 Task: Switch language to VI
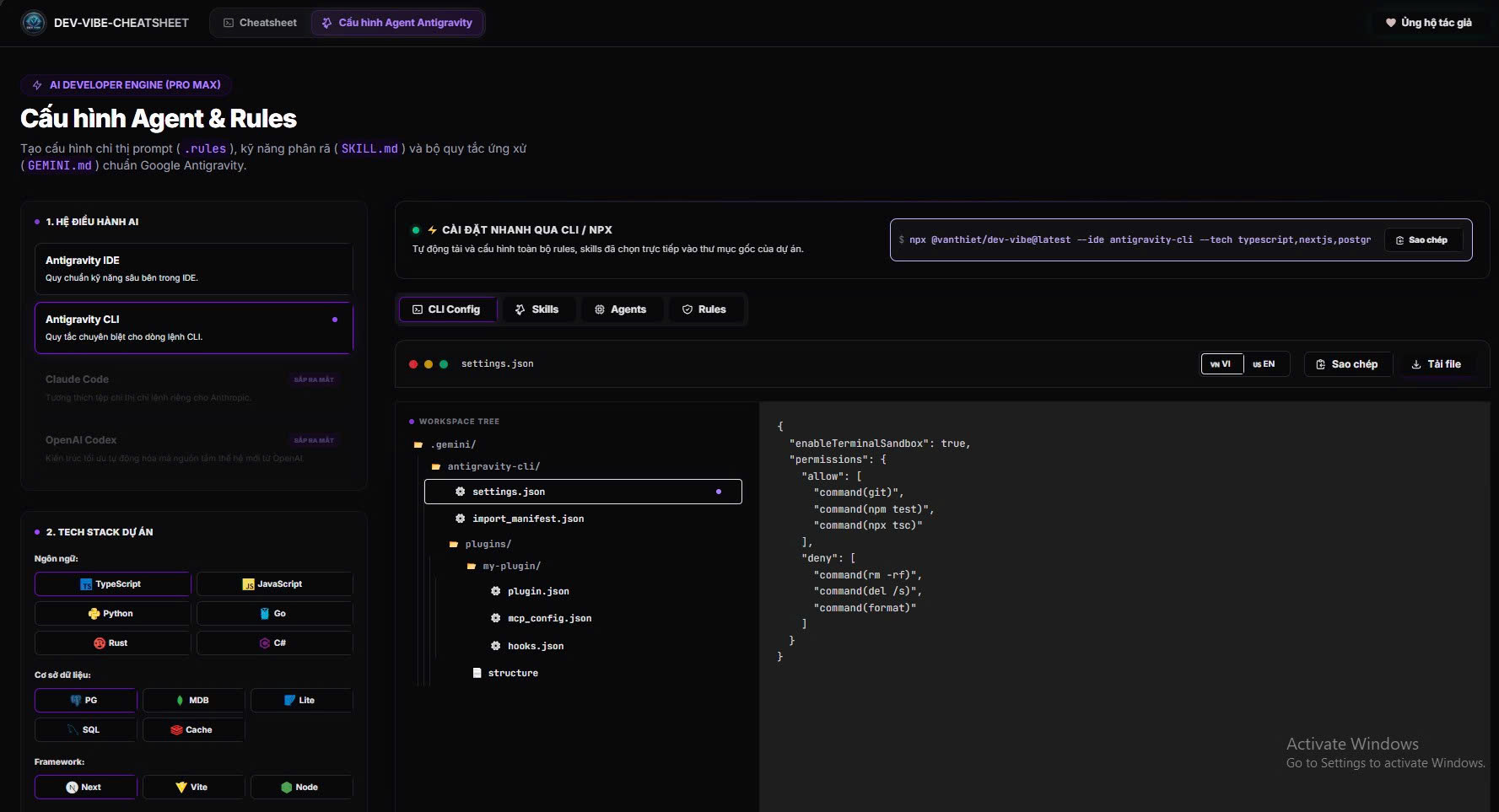(x=1221, y=364)
